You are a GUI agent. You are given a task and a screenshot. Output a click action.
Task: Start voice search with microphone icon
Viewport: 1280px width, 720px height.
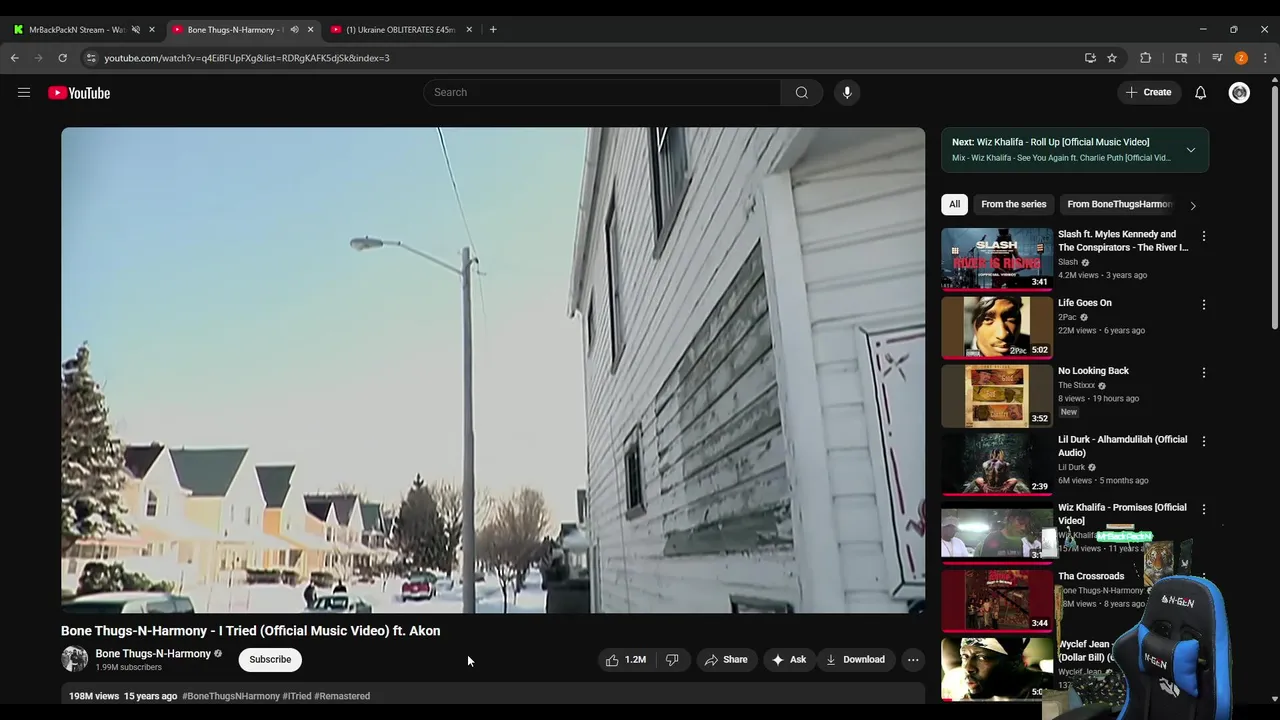point(847,93)
